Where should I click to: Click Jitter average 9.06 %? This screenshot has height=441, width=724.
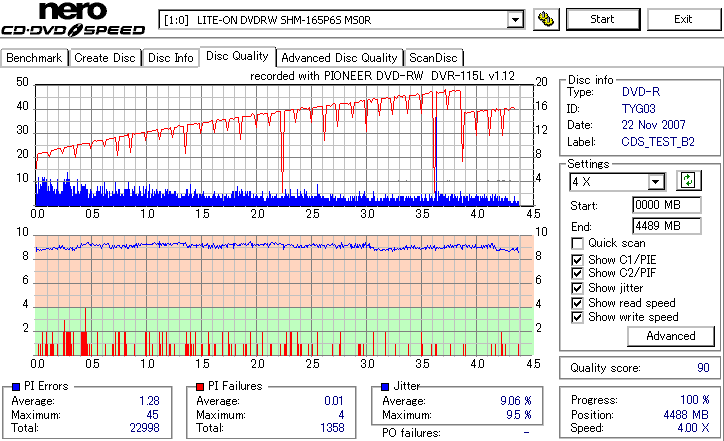click(x=516, y=401)
